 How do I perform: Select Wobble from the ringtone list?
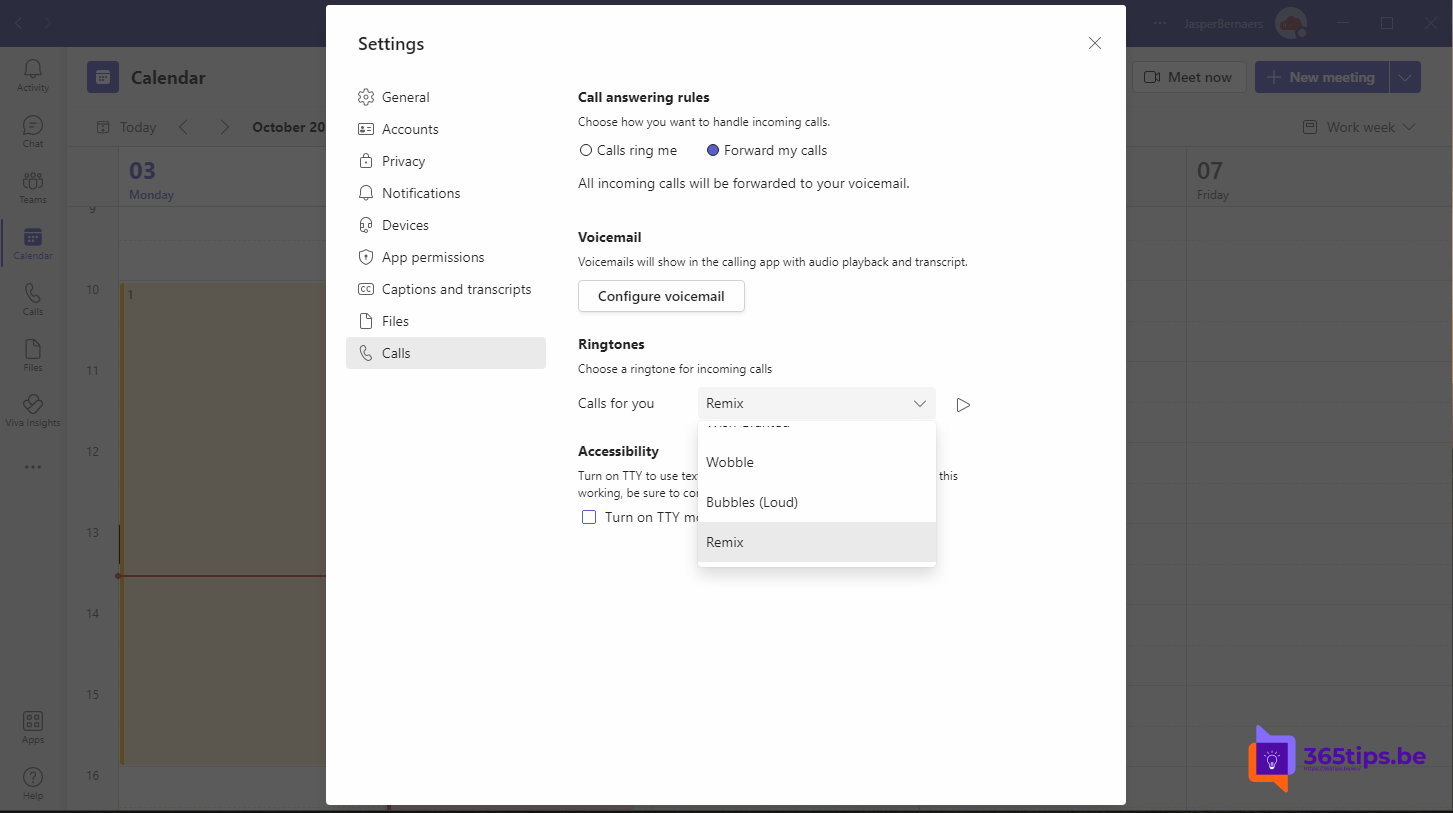(730, 462)
